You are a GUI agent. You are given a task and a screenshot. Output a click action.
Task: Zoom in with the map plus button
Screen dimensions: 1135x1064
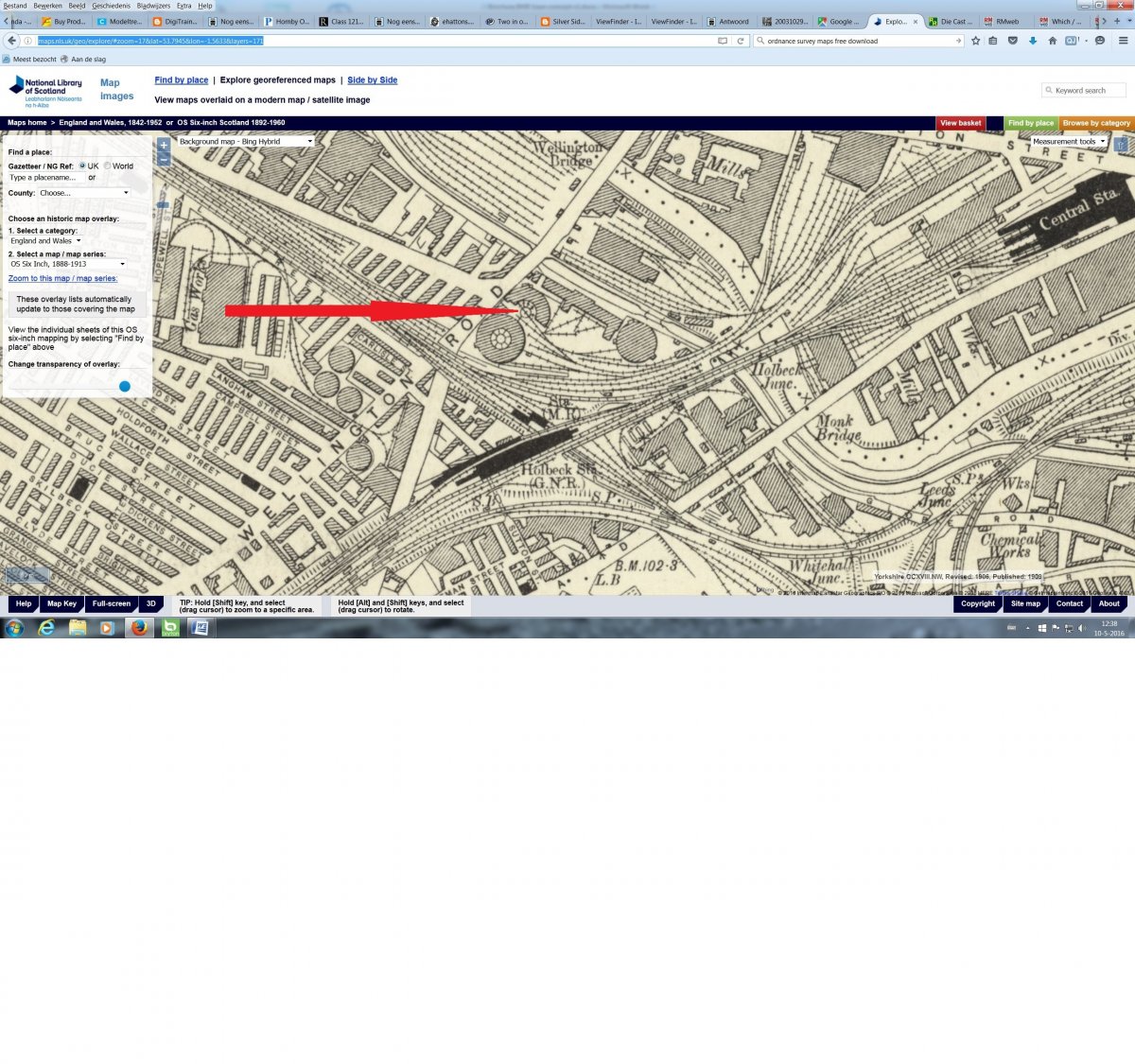click(164, 145)
